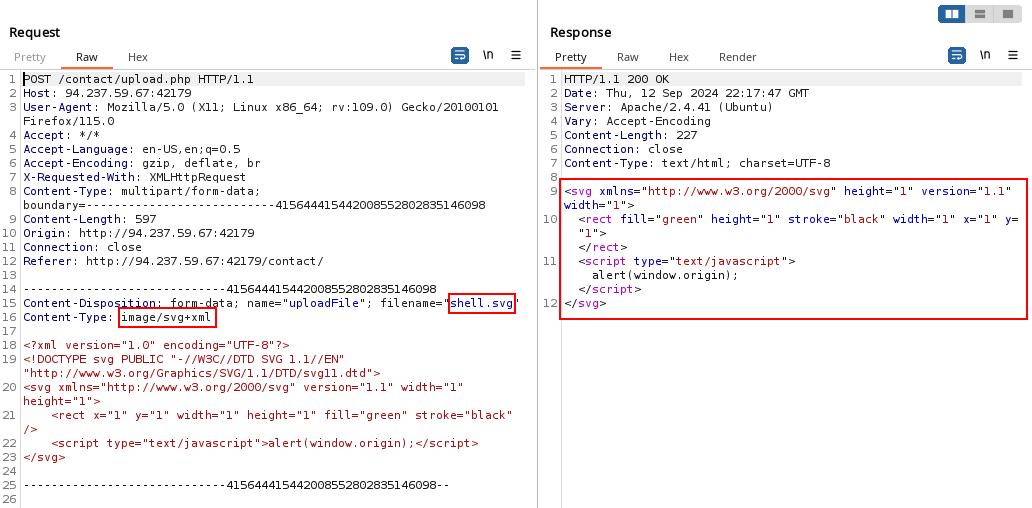
Task: Click the Content-Length: 597 header
Action: pyautogui.click(x=90, y=219)
